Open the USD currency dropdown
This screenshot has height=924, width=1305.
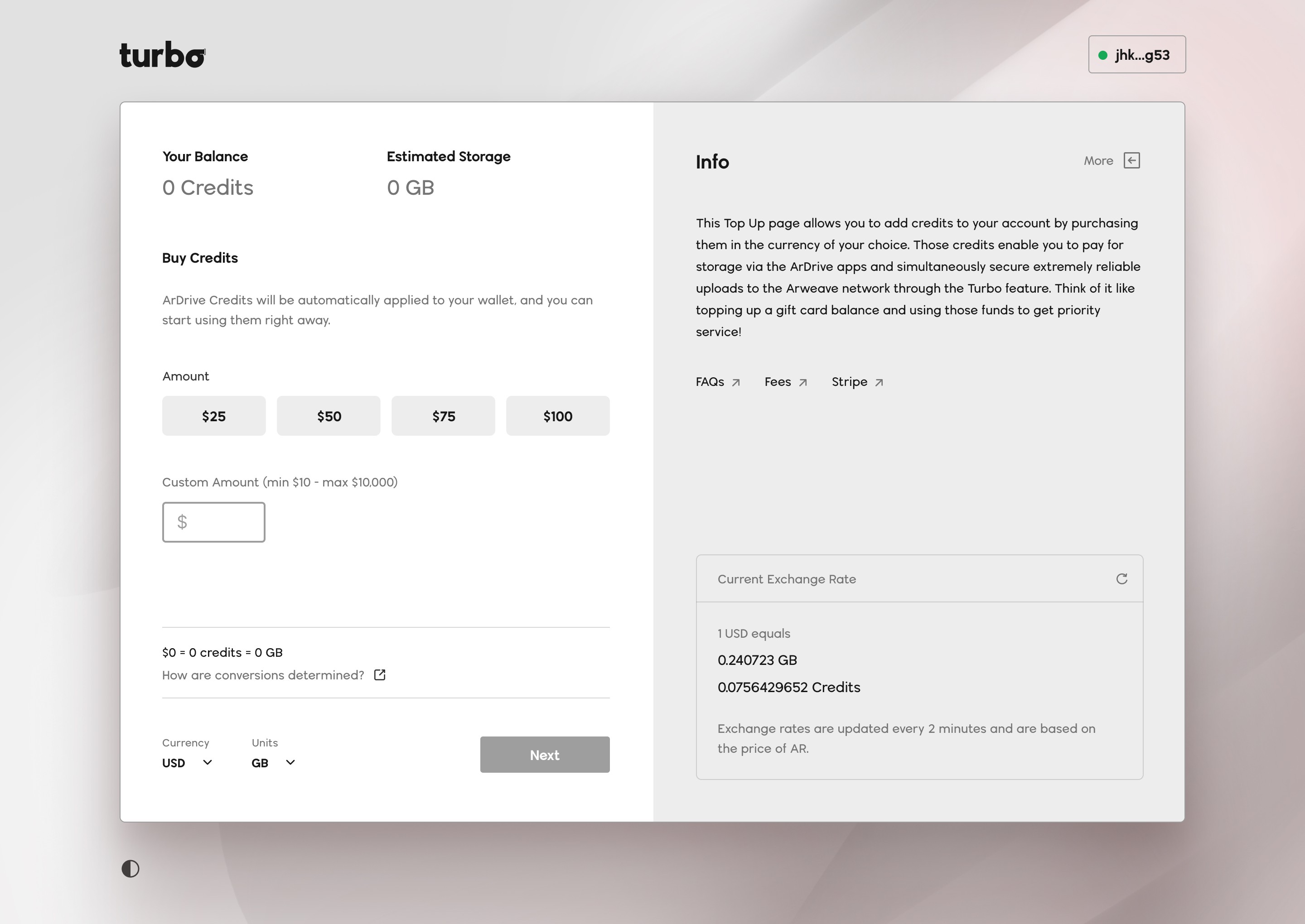tap(187, 762)
